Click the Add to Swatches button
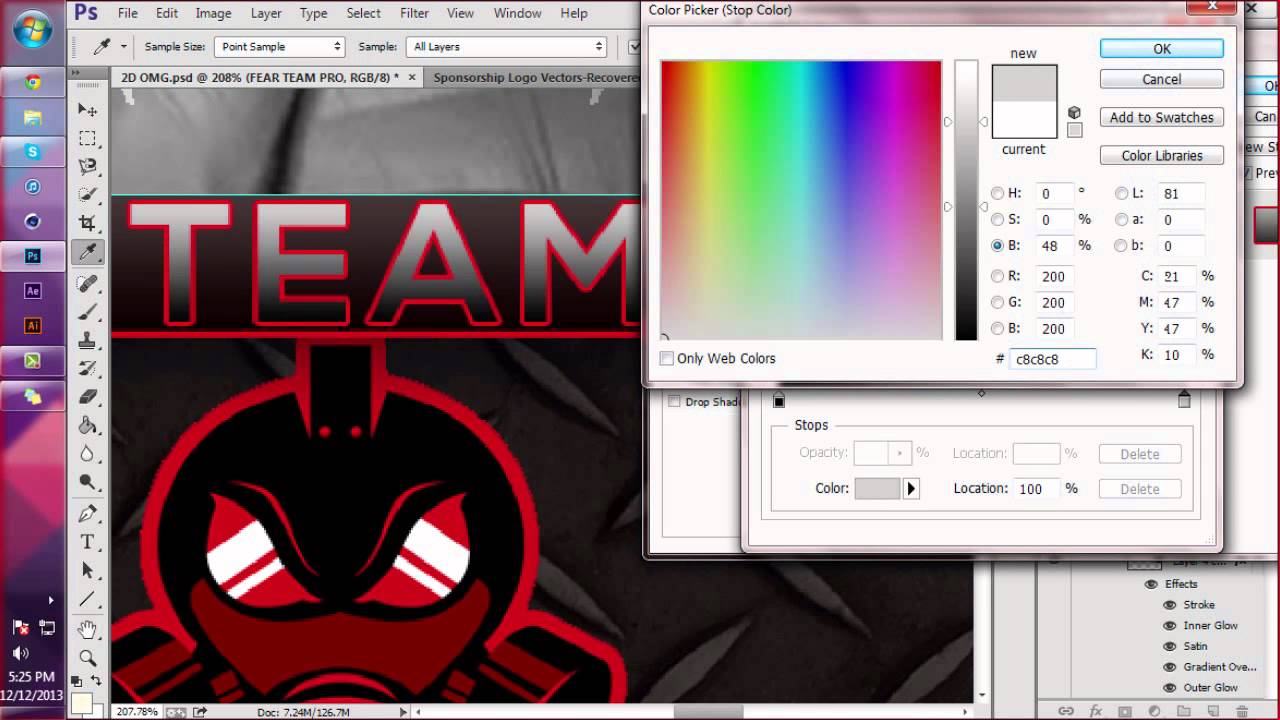 coord(1161,118)
